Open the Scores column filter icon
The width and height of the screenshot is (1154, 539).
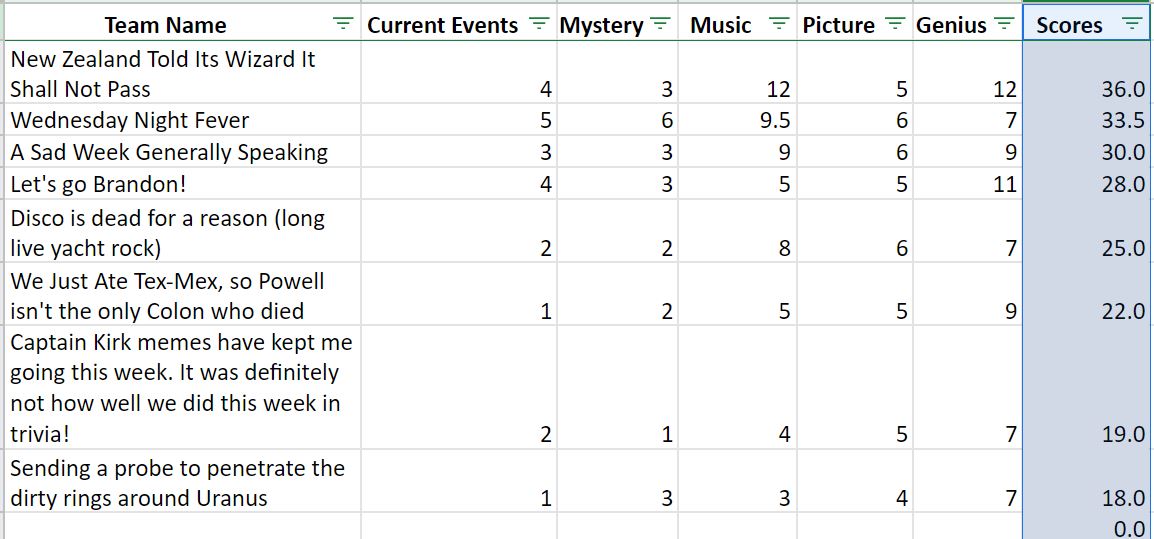1132,24
